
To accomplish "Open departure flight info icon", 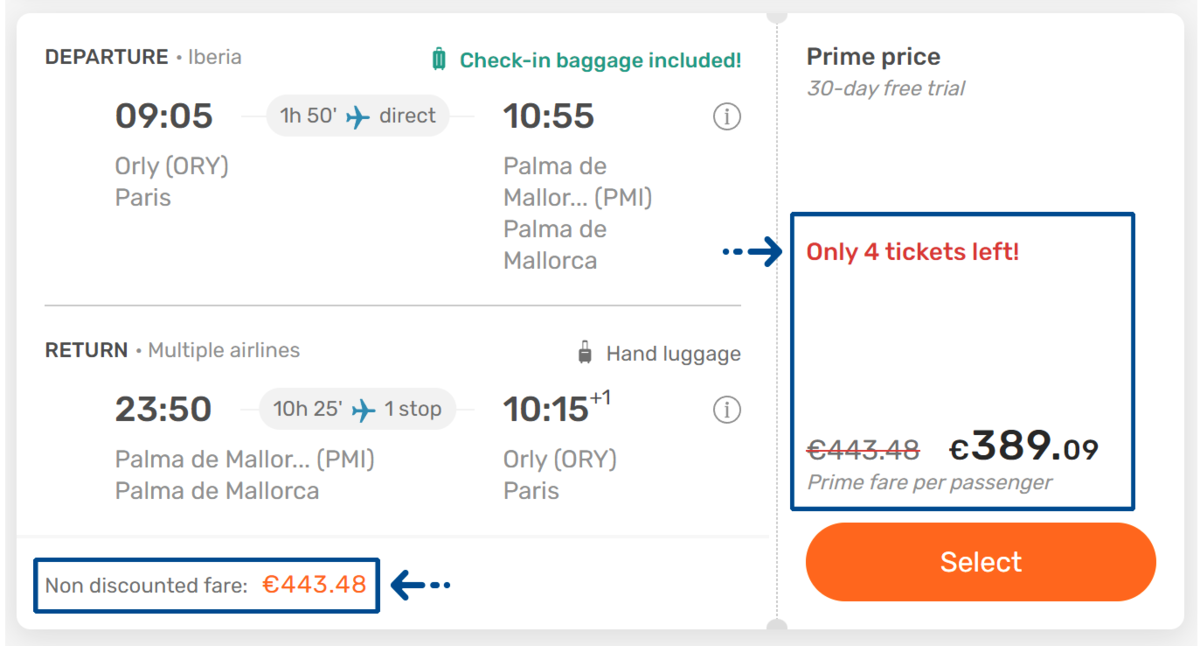I will pos(727,117).
